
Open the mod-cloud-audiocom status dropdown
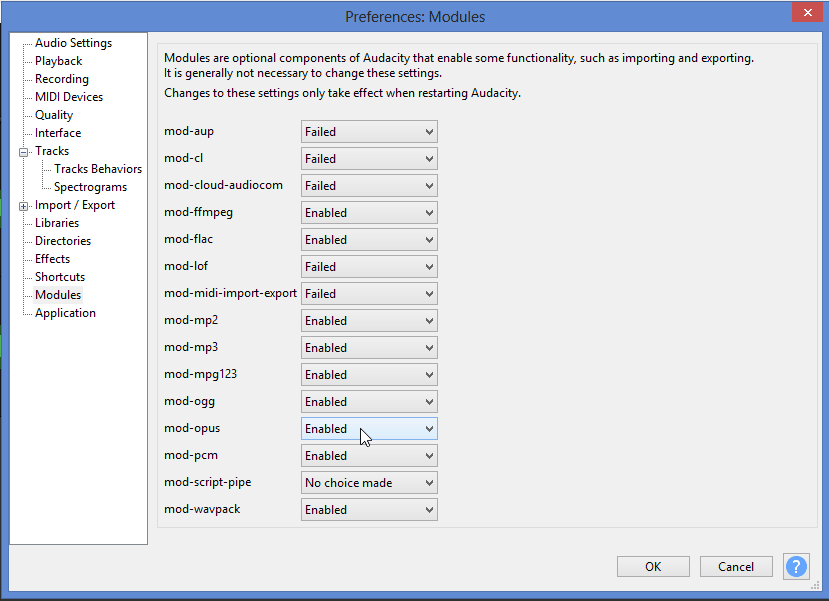click(369, 186)
